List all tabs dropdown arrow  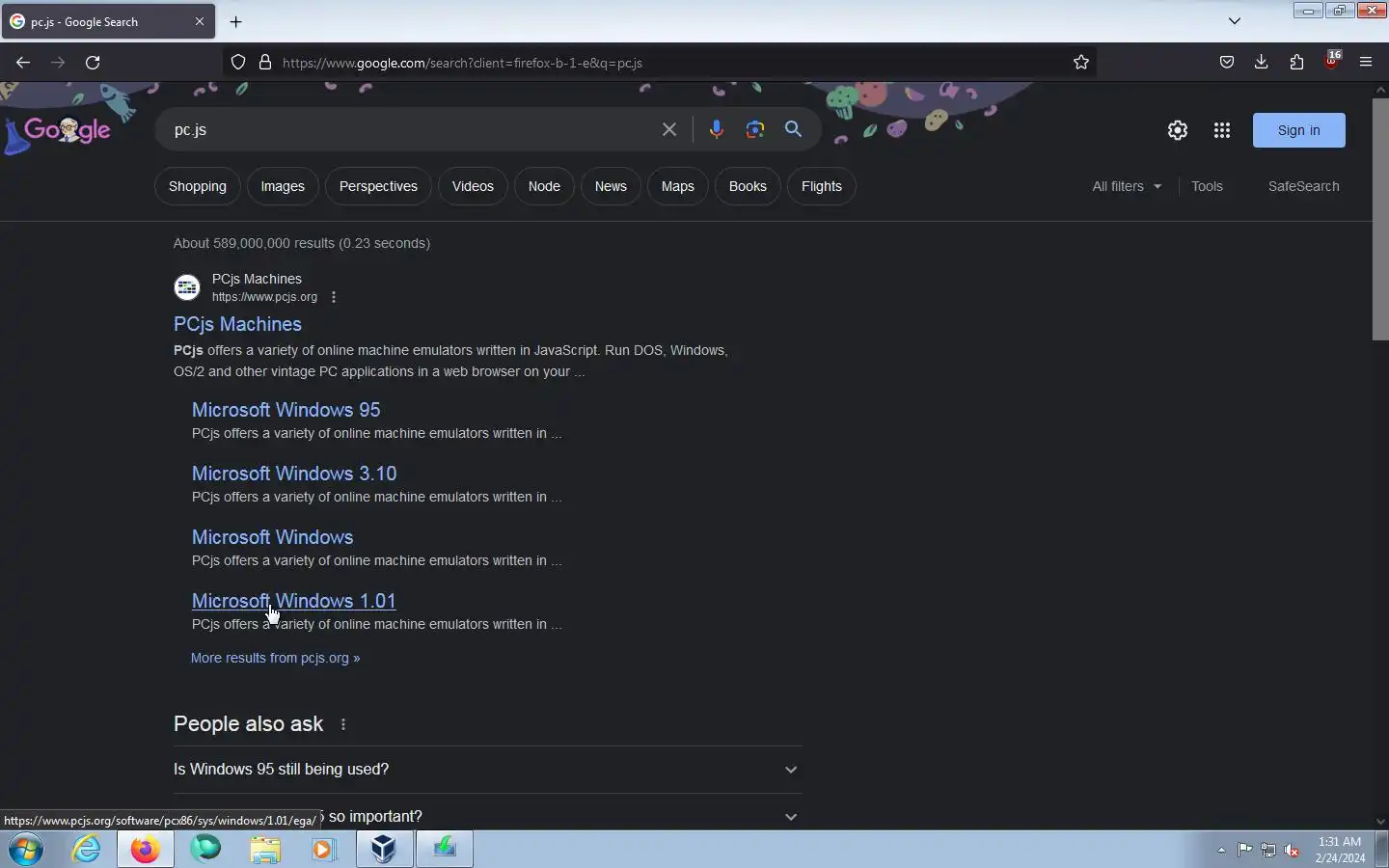[x=1235, y=20]
